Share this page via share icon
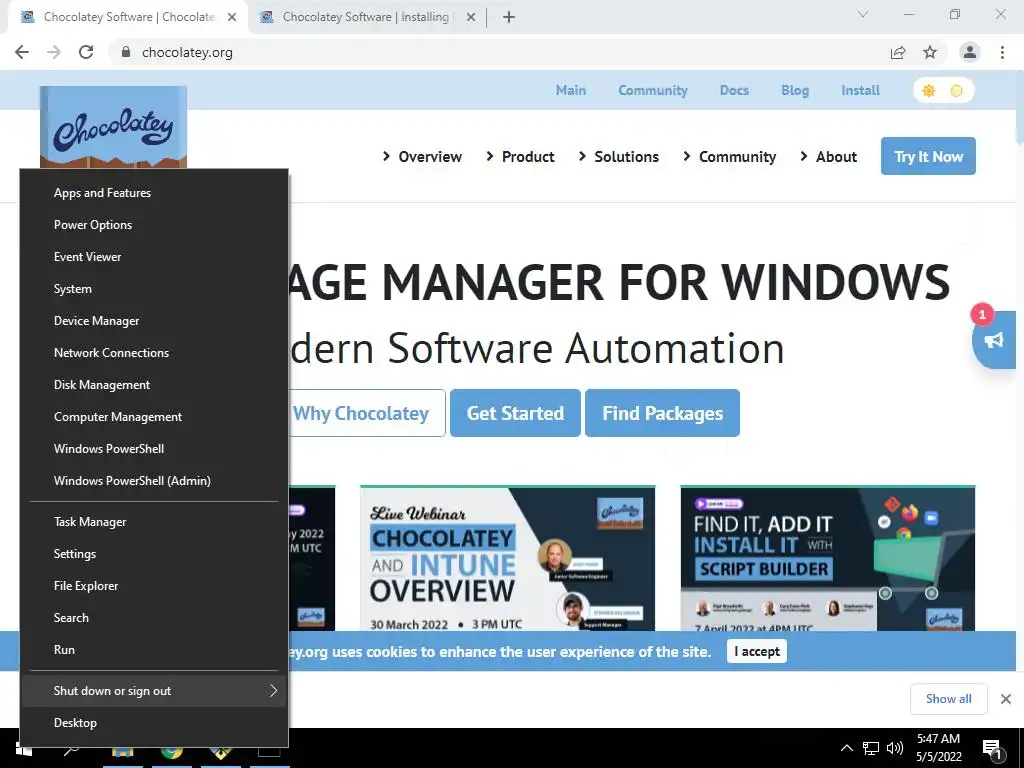The image size is (1024, 768). (898, 52)
